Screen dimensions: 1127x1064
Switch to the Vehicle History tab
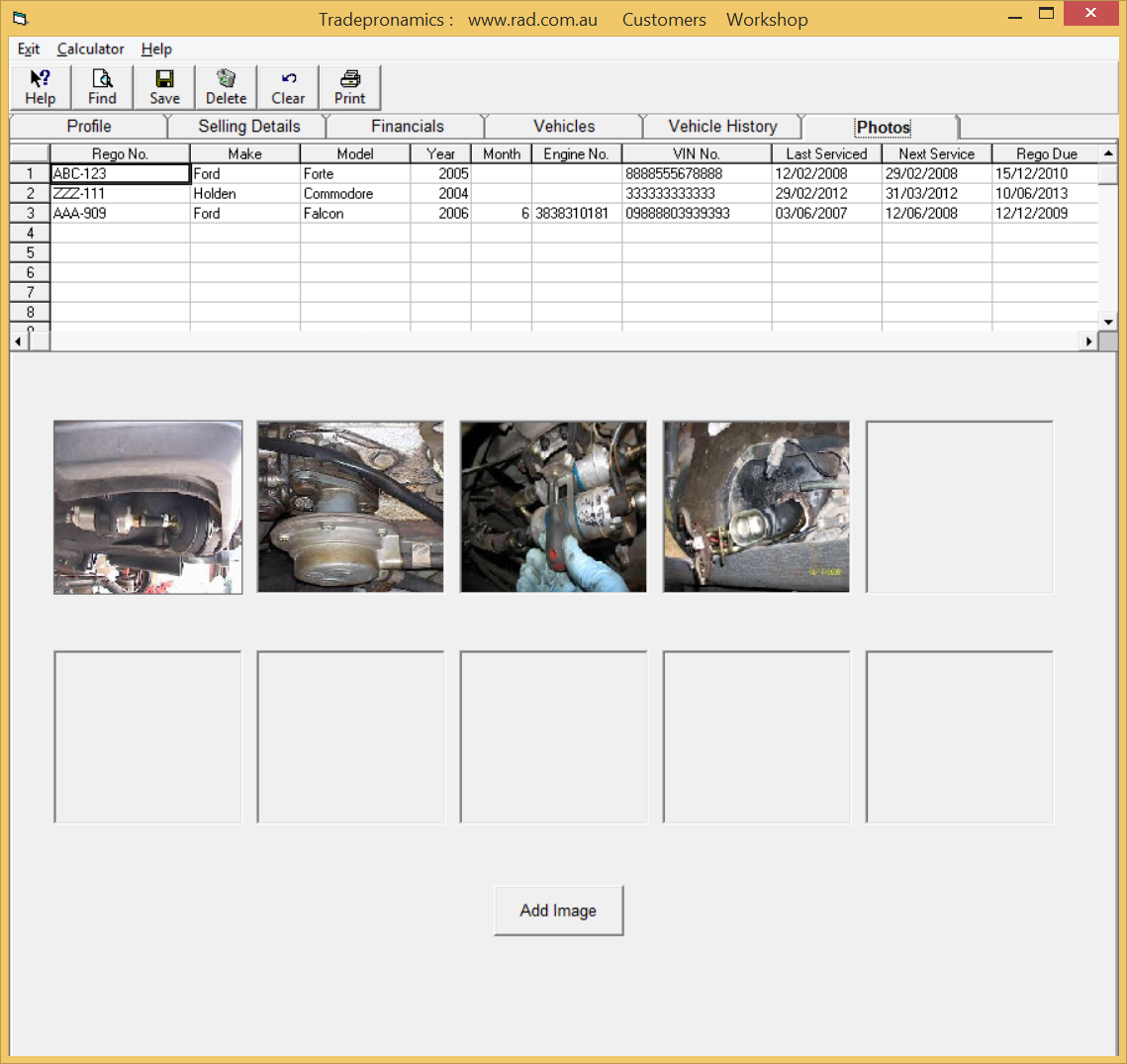(722, 126)
